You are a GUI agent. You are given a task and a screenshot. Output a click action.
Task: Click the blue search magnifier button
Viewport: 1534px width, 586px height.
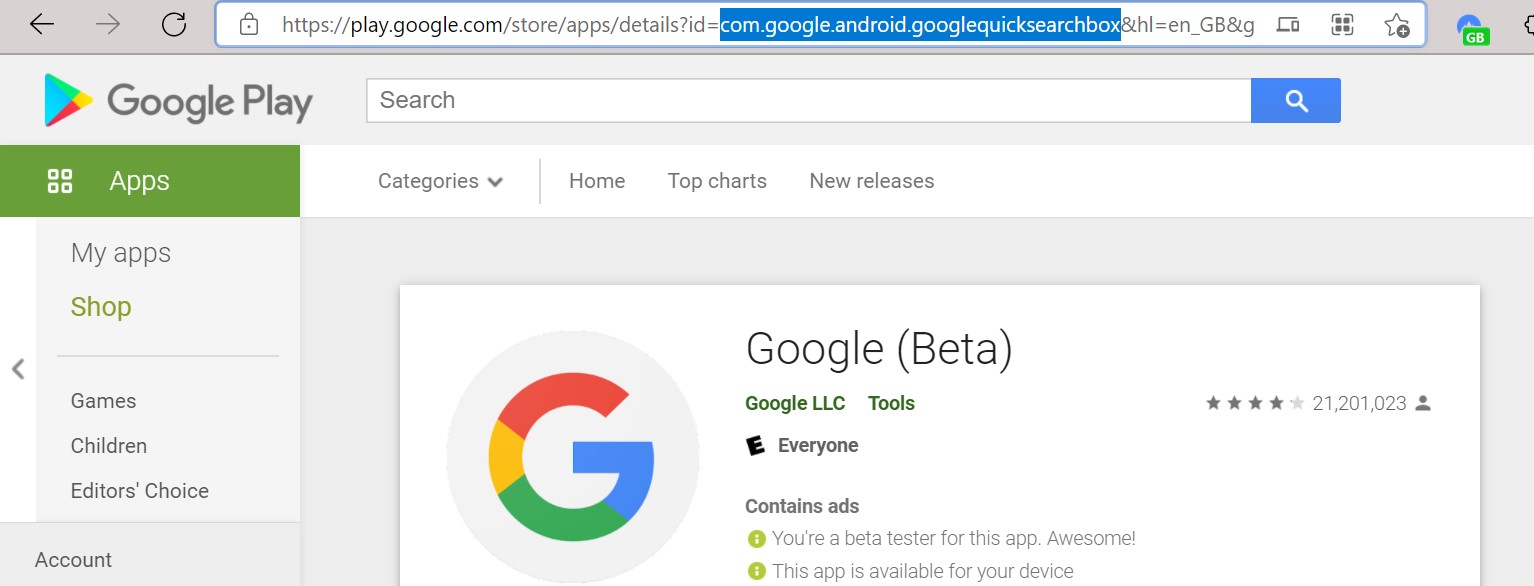pos(1295,100)
